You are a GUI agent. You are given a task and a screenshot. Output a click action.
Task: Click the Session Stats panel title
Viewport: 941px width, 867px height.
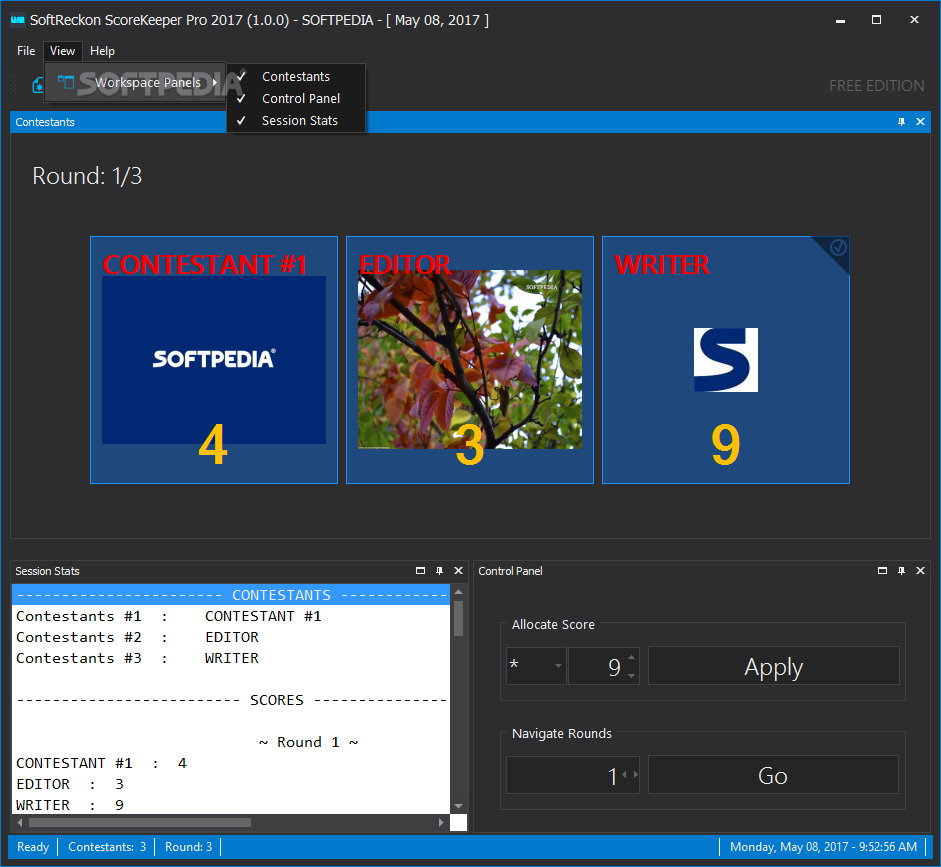(47, 571)
